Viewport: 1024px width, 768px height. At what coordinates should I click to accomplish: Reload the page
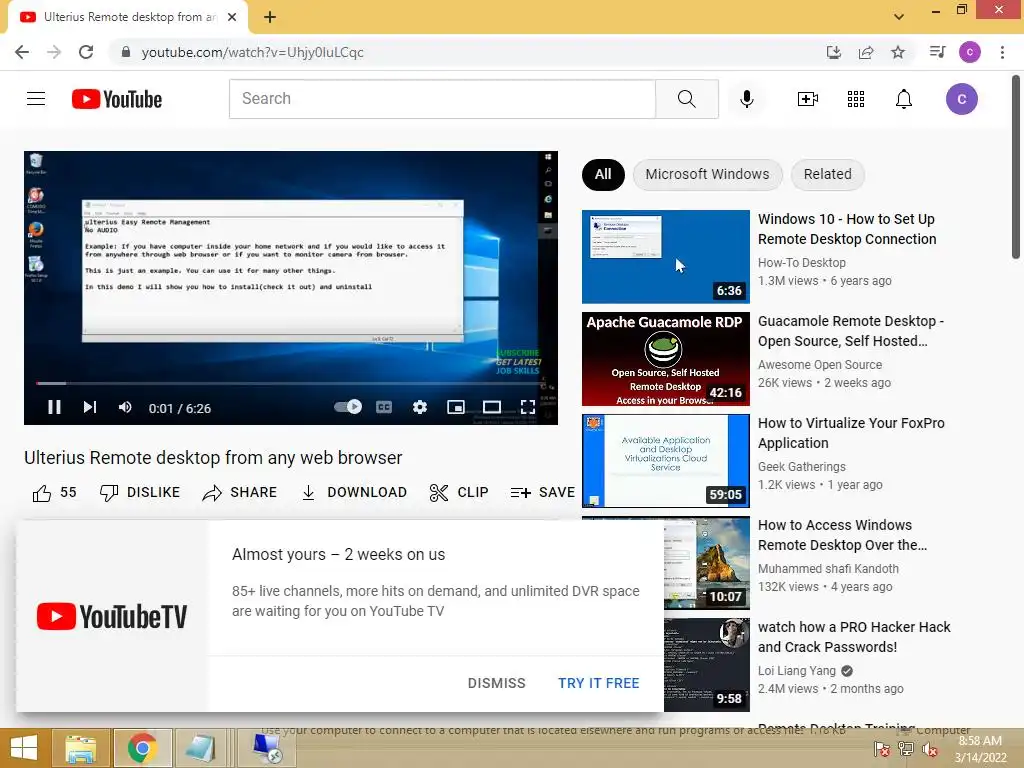(x=86, y=52)
